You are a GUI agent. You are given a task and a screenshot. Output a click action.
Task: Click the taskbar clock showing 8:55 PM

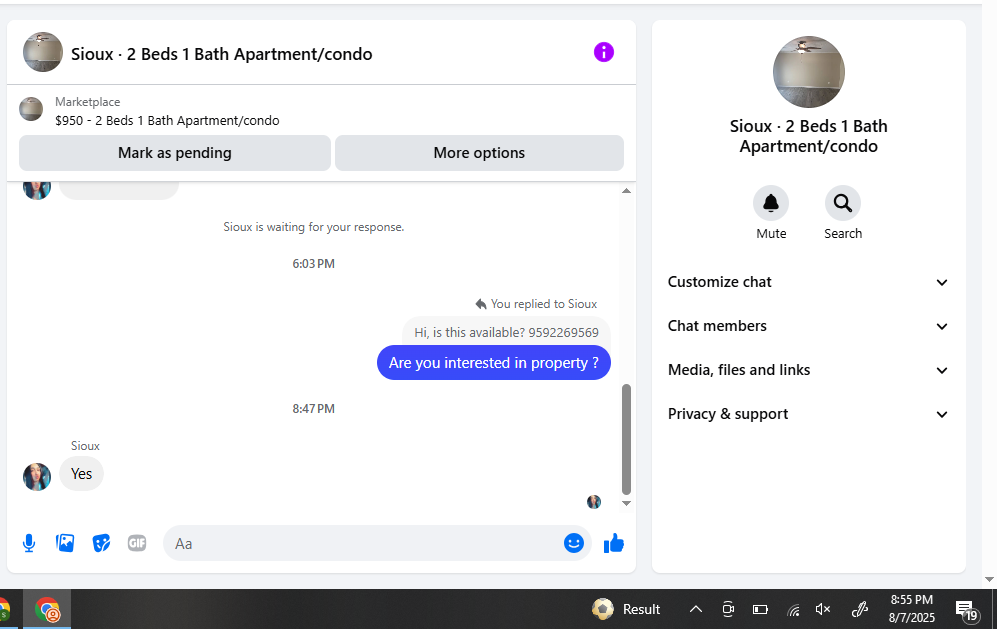point(912,609)
